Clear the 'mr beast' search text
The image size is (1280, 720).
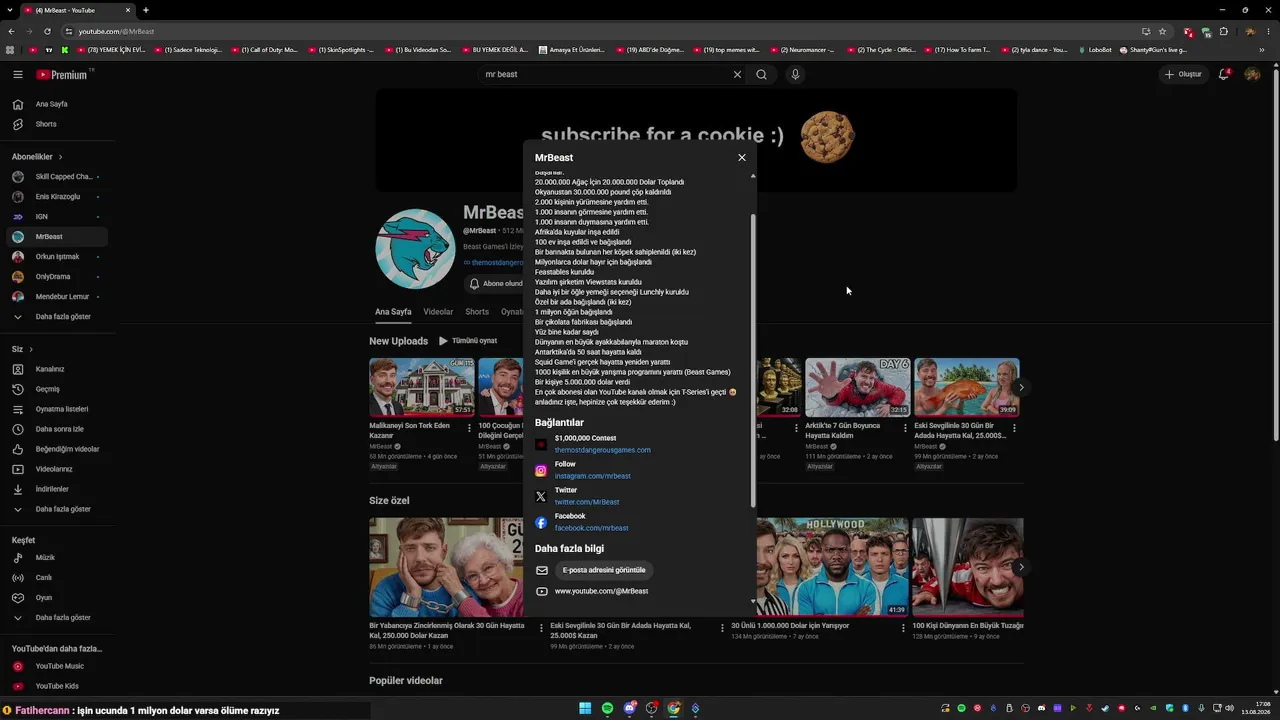737,74
